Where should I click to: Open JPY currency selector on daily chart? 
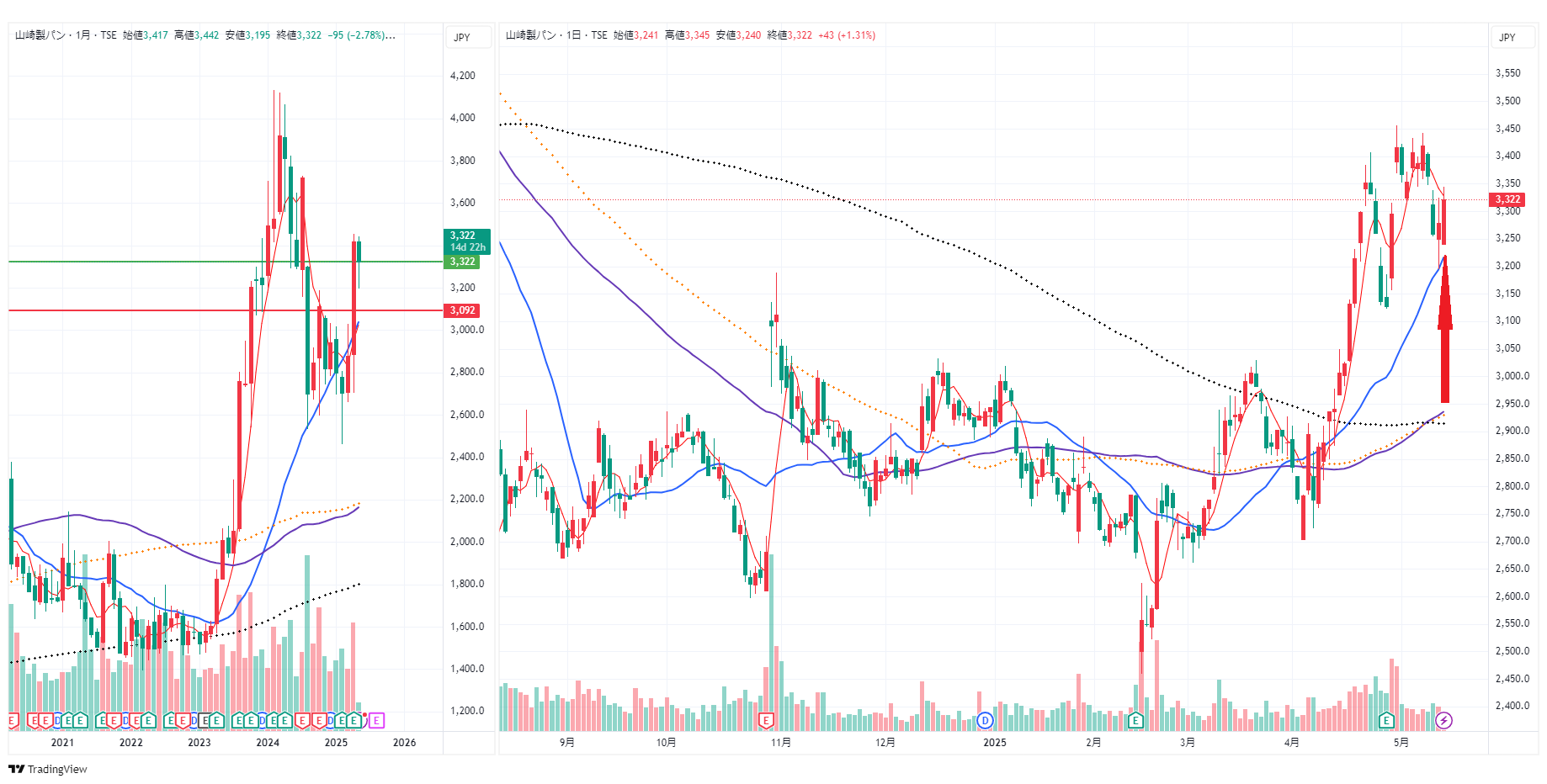pyautogui.click(x=1513, y=37)
